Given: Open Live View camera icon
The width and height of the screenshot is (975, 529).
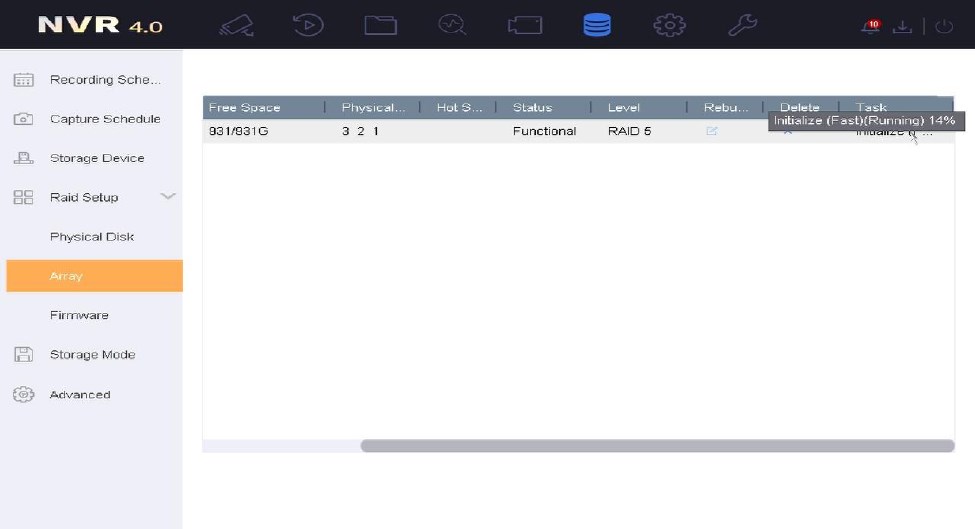Looking at the screenshot, I should click(236, 25).
